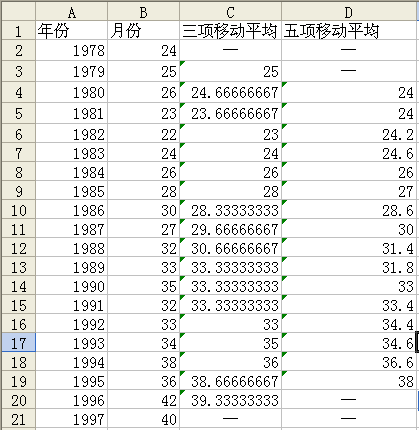The image size is (419, 430).
Task: Select year cell 1984
Action: [72, 172]
